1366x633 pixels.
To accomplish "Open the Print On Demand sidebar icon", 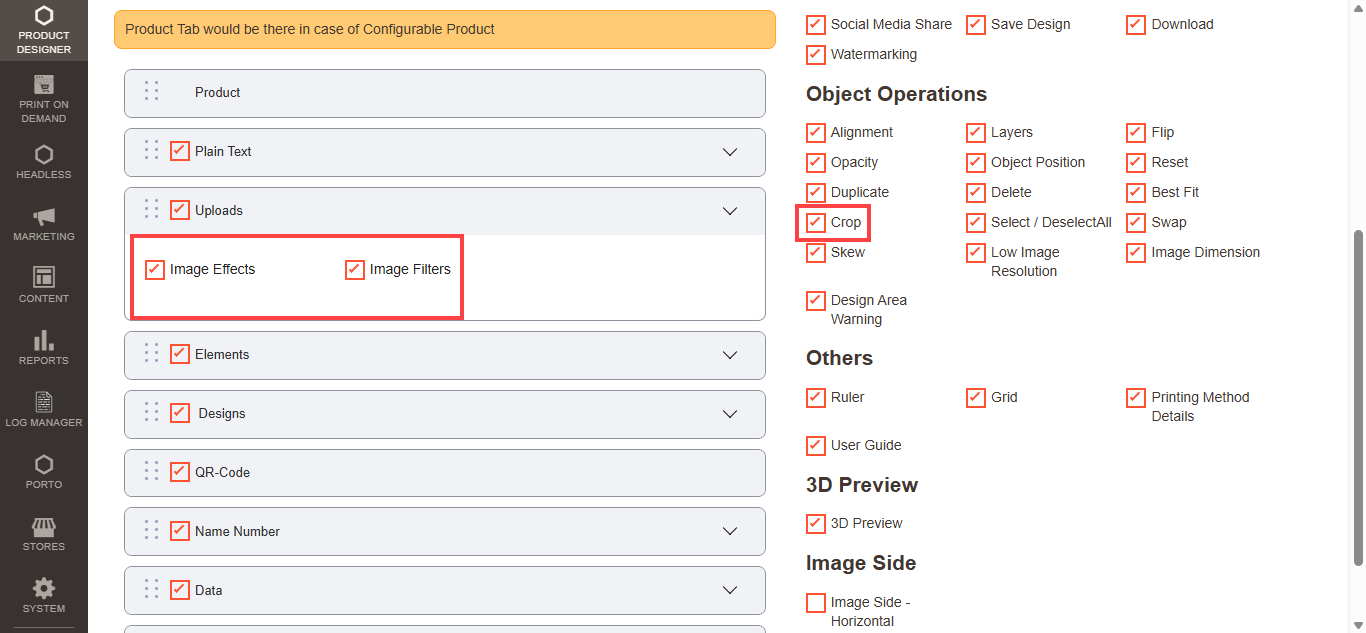I will pos(44,85).
